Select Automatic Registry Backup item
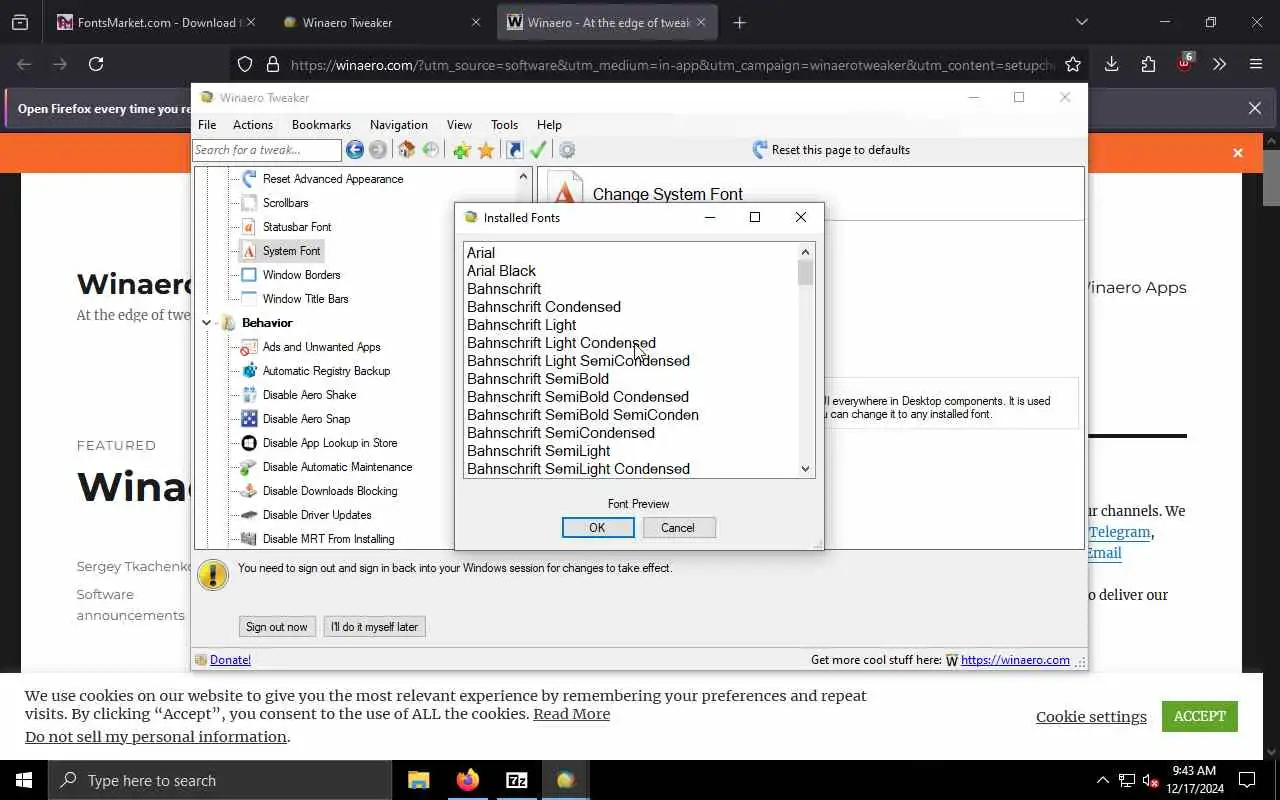 pos(326,371)
